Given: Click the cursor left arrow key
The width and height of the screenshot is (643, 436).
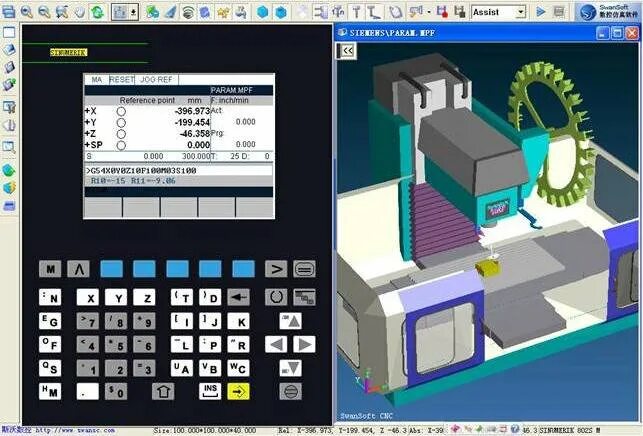Looking at the screenshot, I should pos(276,345).
